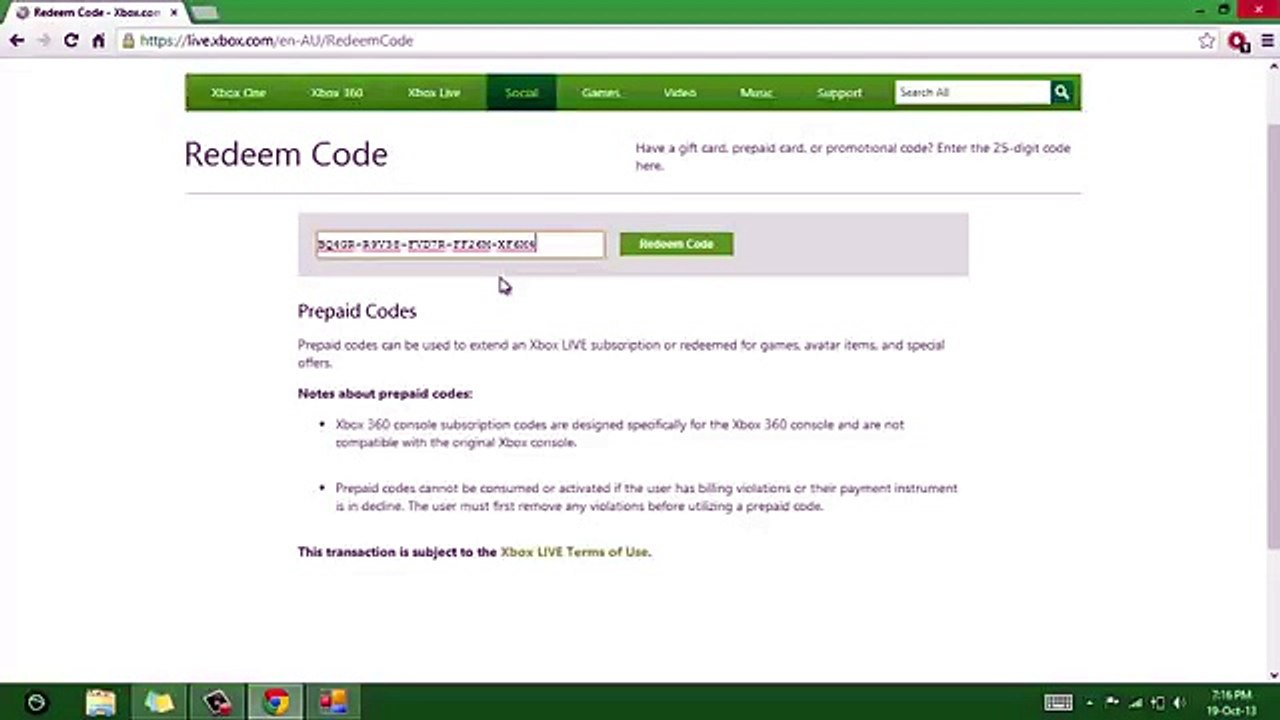Open the Music menu

[756, 92]
